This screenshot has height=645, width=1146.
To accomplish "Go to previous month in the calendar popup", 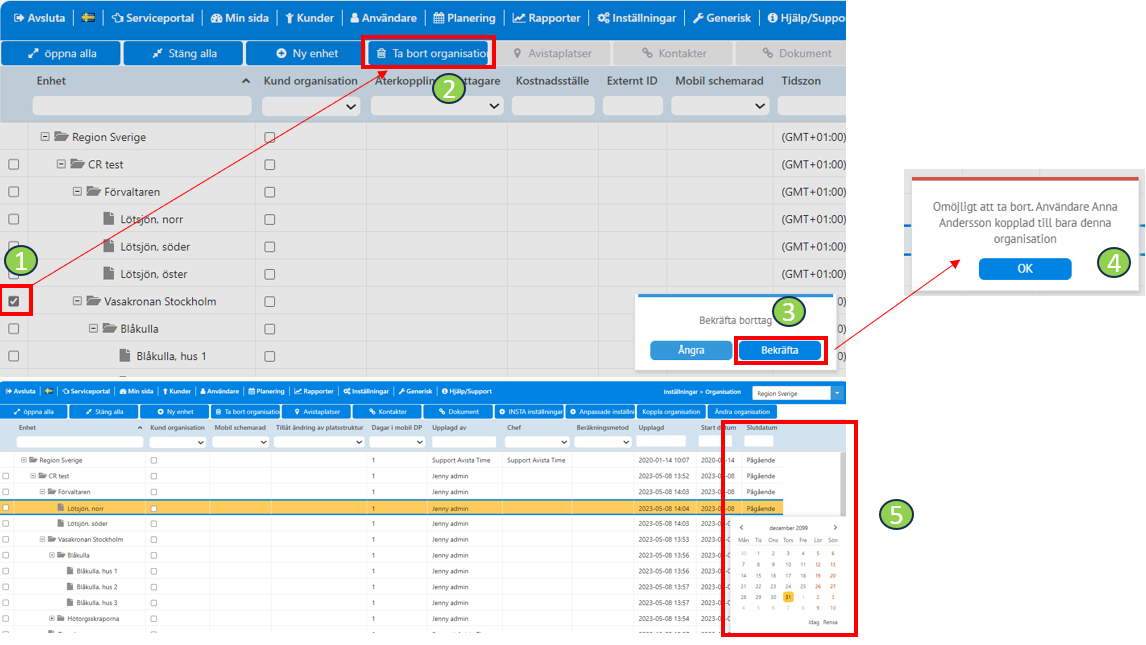I will click(742, 527).
